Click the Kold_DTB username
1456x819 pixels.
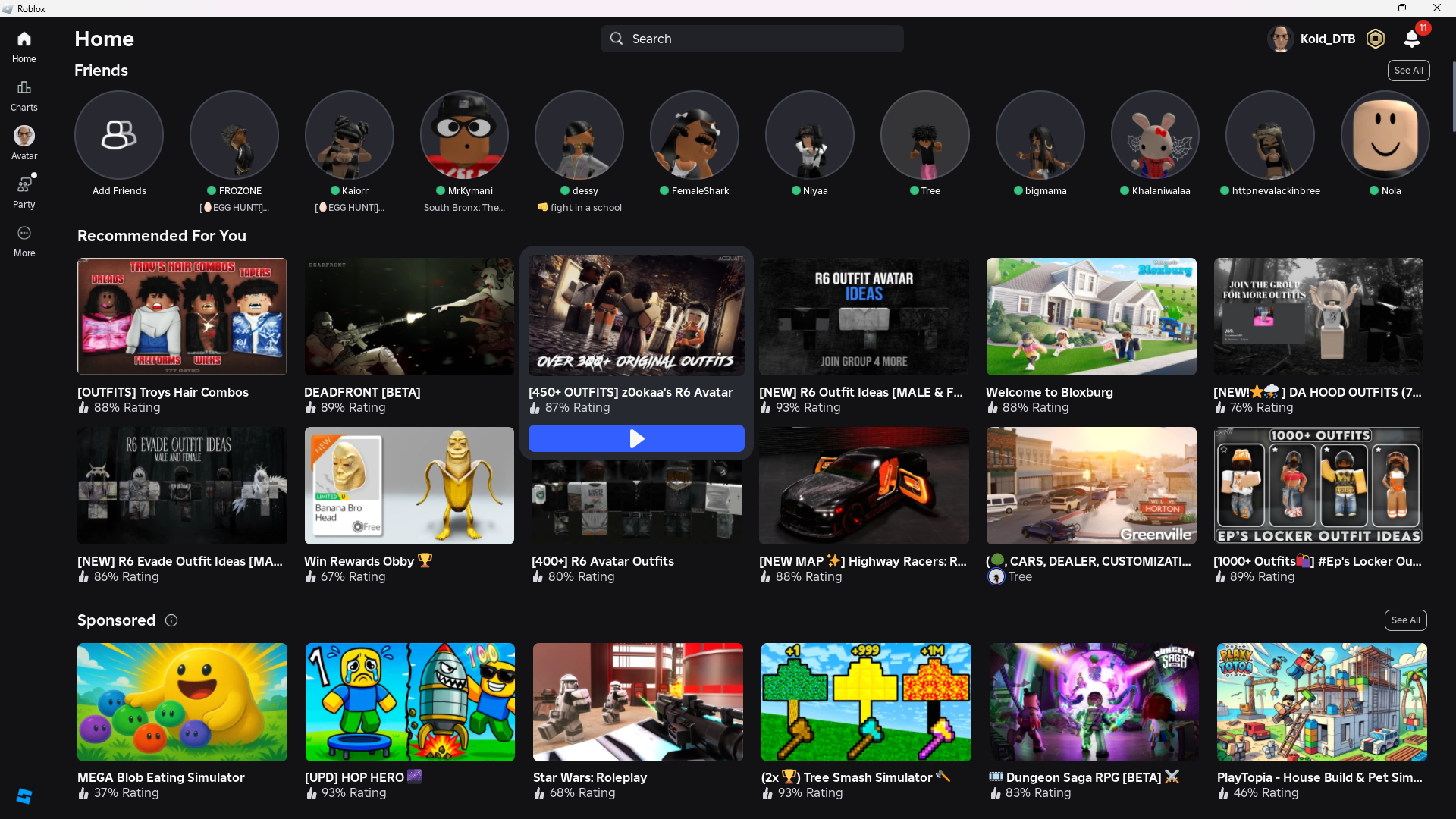coord(1328,39)
